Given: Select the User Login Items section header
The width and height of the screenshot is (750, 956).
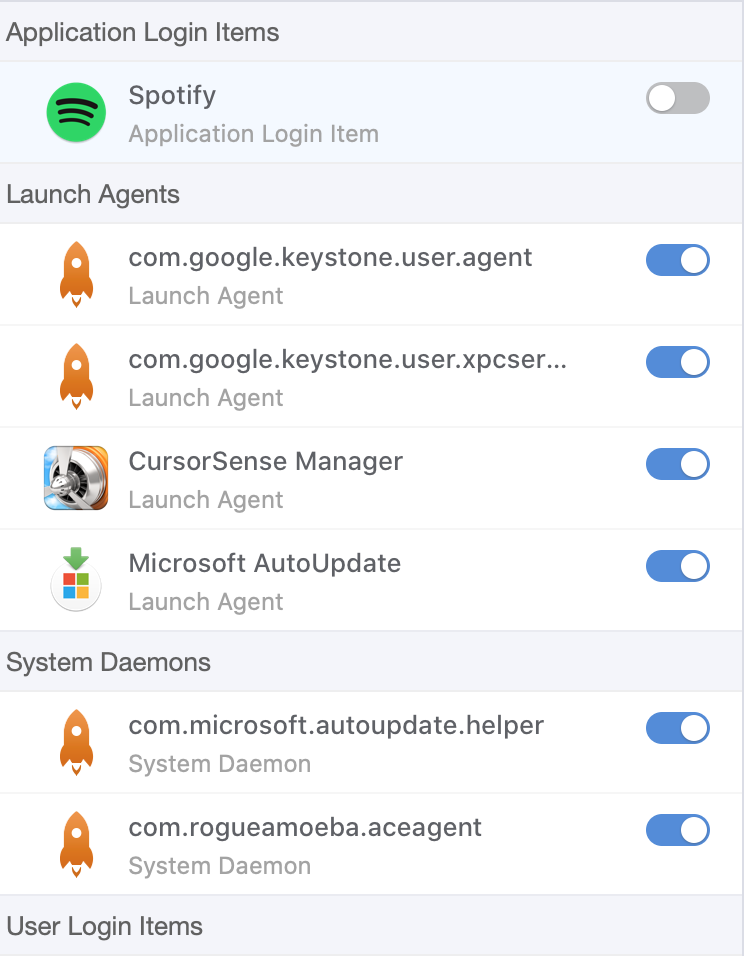Looking at the screenshot, I should (105, 926).
